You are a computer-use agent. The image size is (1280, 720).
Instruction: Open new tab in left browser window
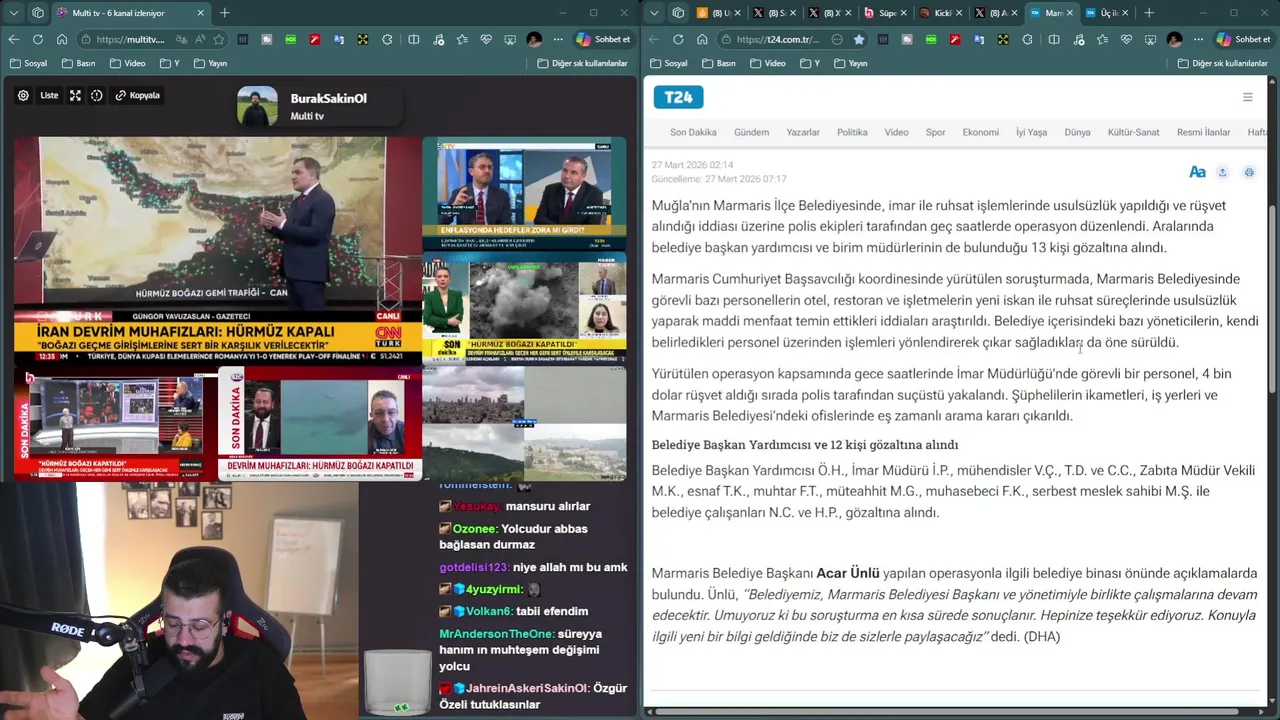coord(224,13)
